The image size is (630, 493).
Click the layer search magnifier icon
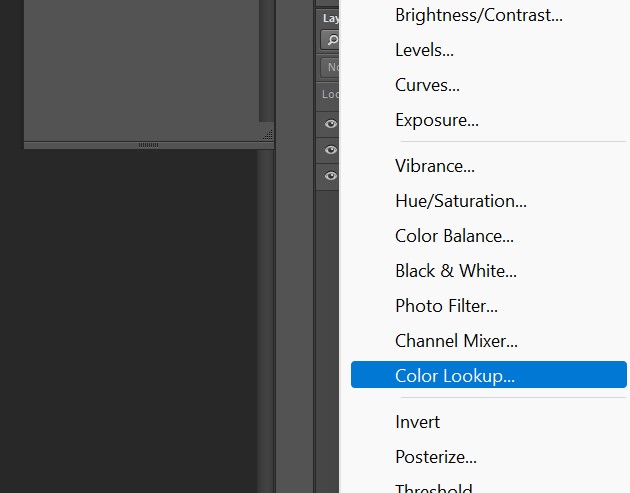point(330,40)
